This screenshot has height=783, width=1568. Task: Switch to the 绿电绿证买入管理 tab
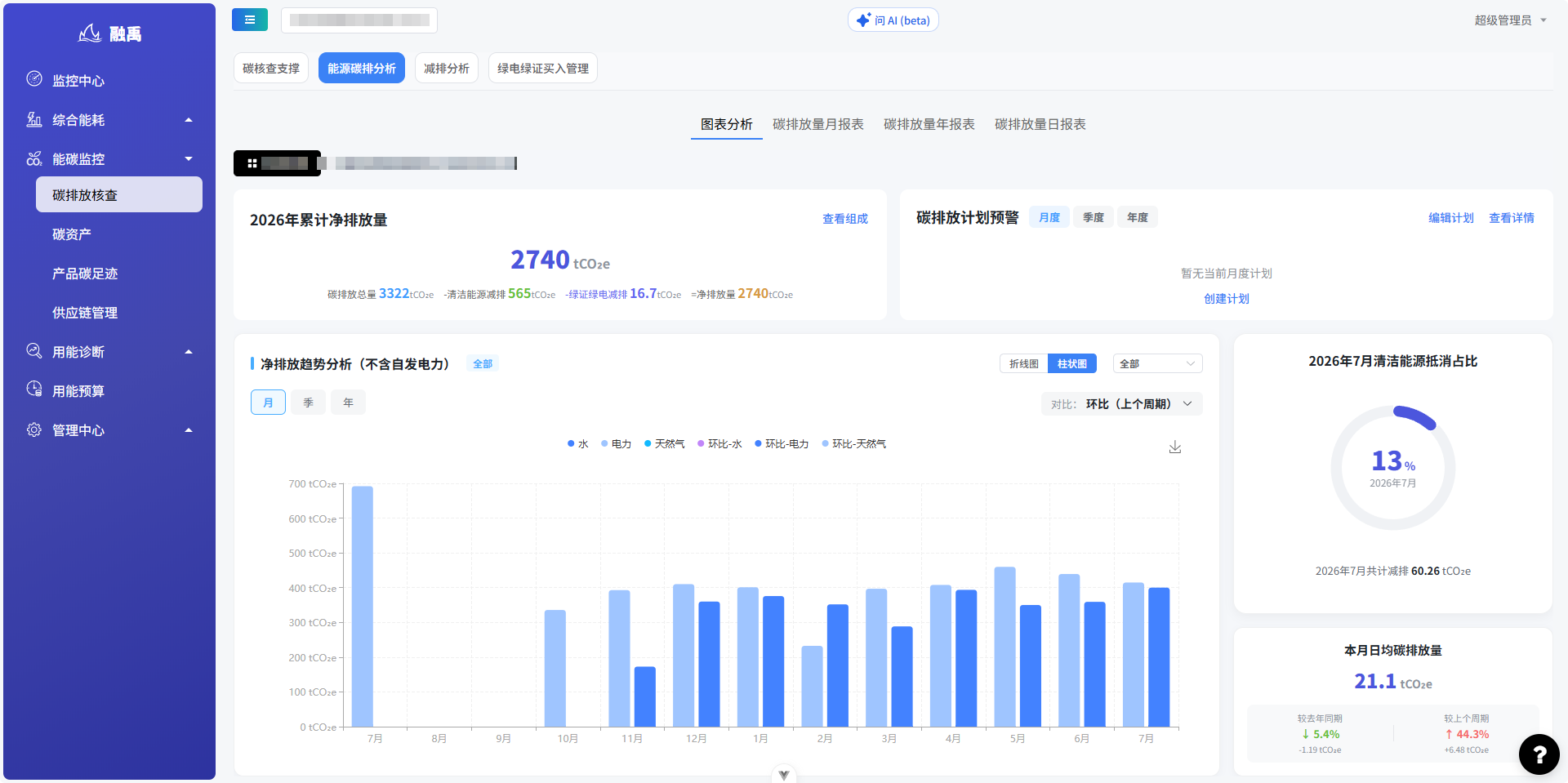point(543,69)
